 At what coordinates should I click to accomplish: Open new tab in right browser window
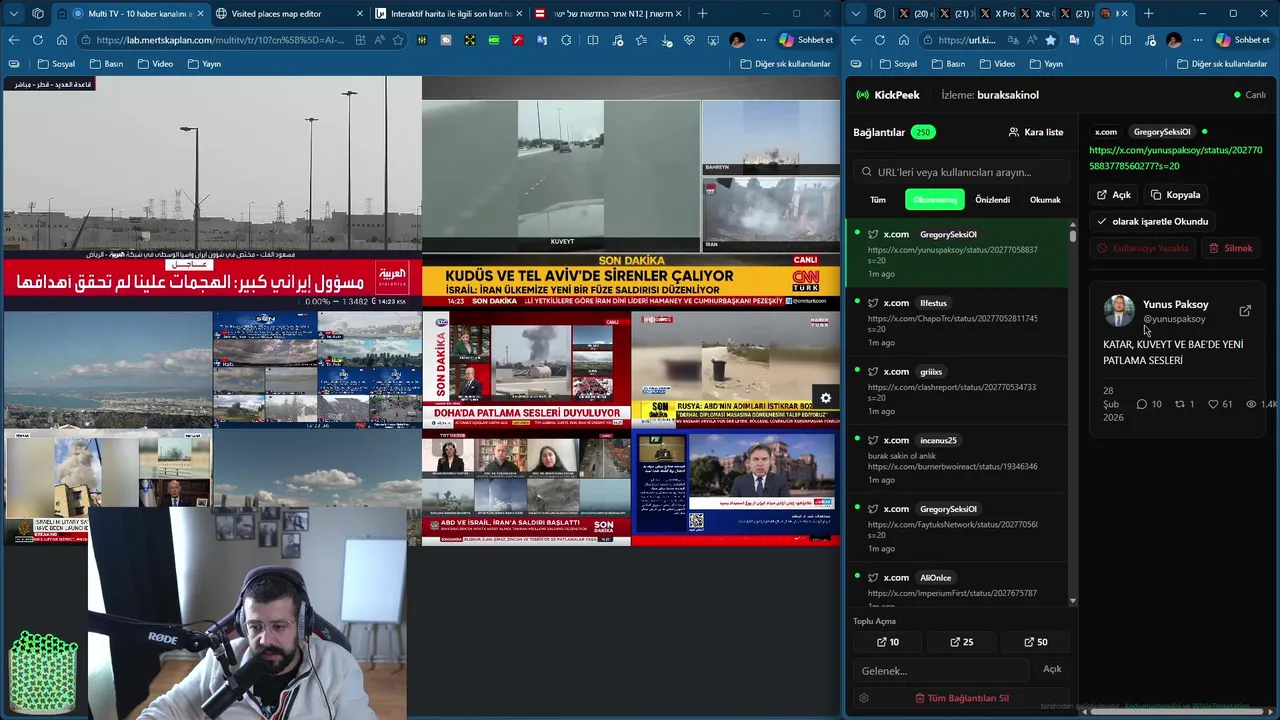click(1148, 14)
